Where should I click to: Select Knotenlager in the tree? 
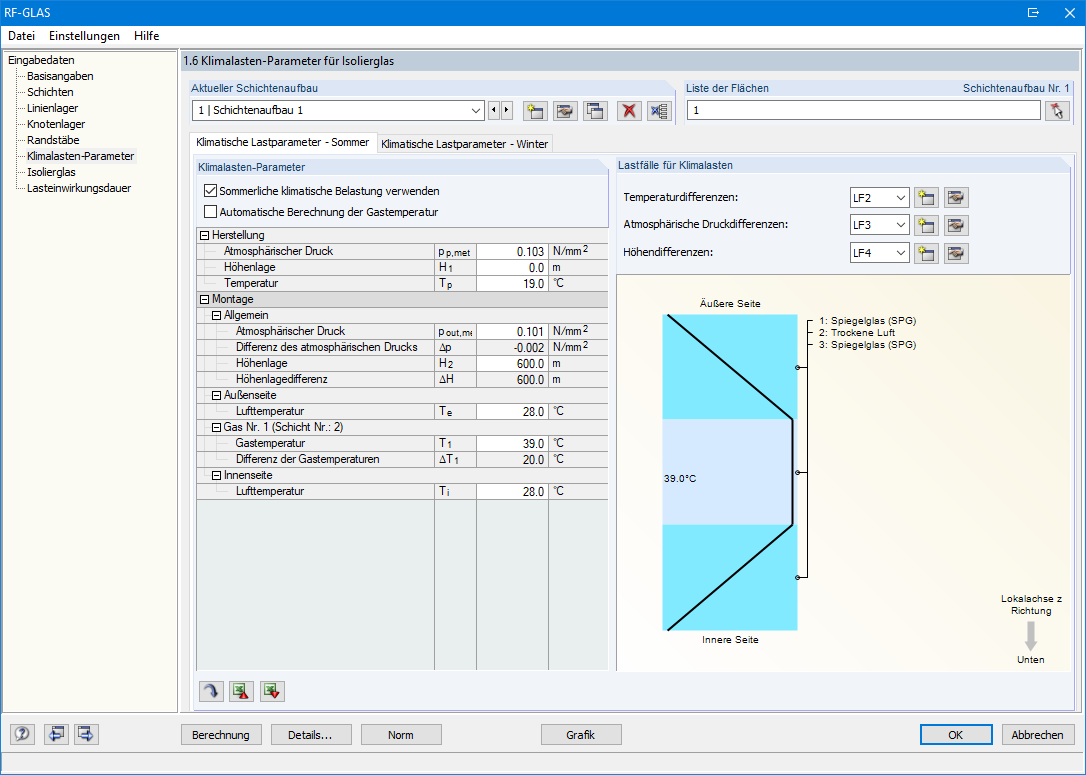pos(56,124)
